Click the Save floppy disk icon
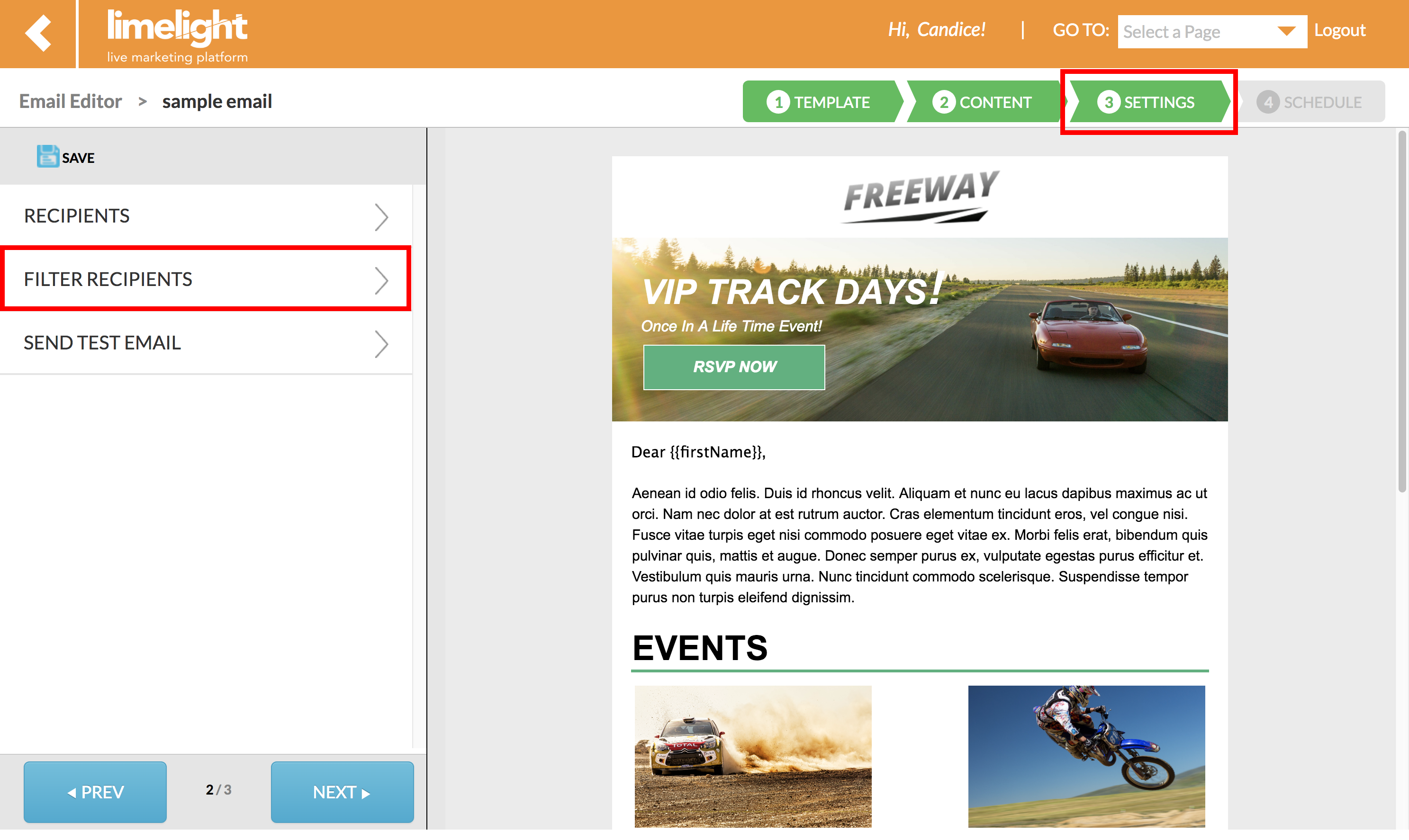Screen dimensions: 1409x840 47,156
